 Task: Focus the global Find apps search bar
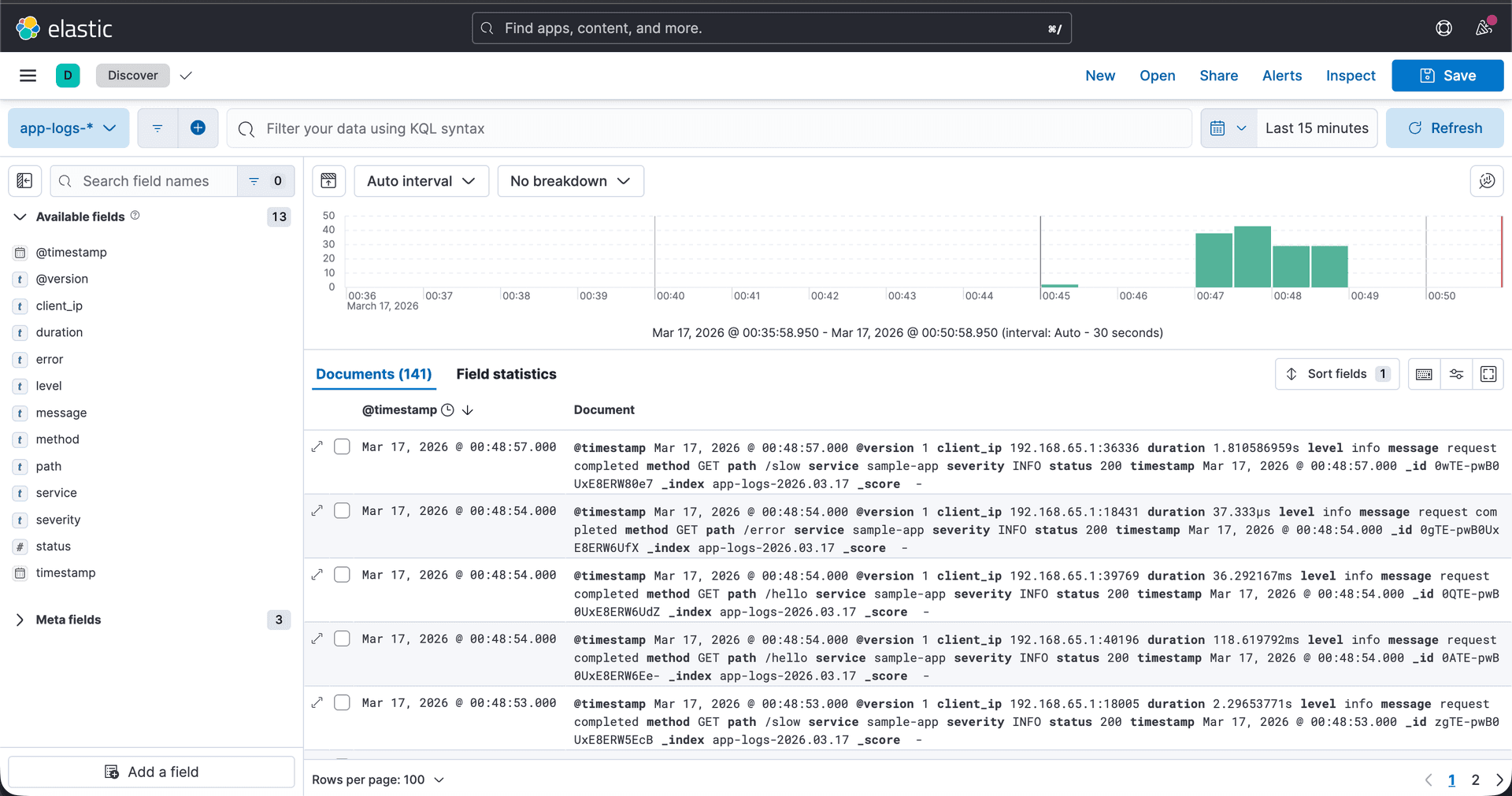coord(772,28)
